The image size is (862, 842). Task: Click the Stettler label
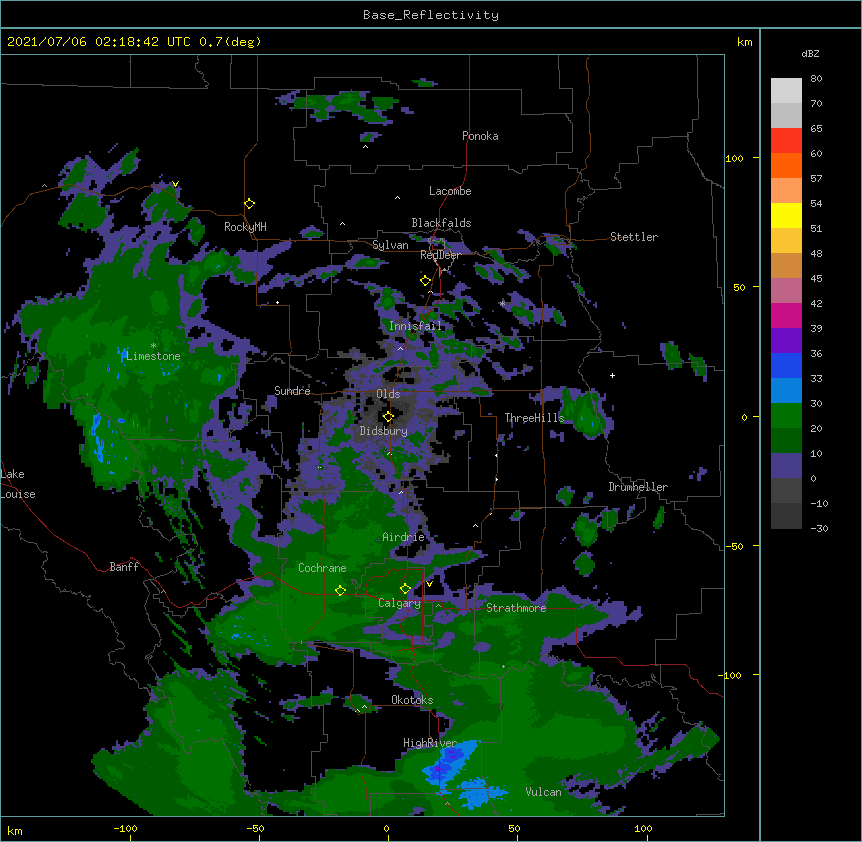click(634, 237)
